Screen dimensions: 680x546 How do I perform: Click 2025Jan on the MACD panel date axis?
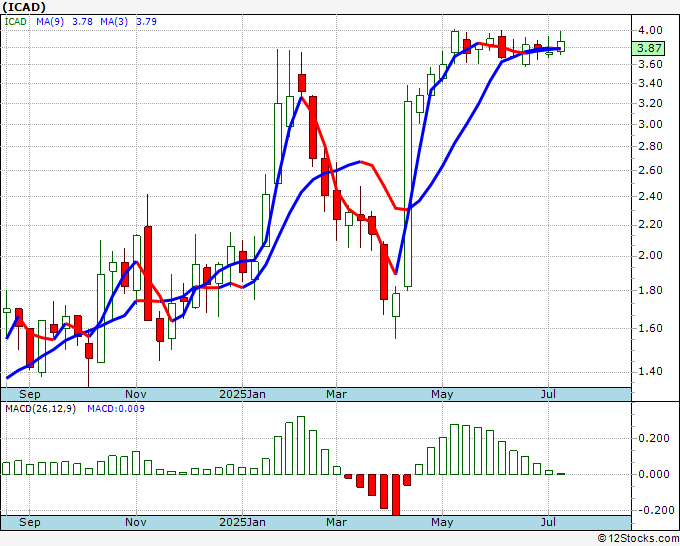point(242,522)
